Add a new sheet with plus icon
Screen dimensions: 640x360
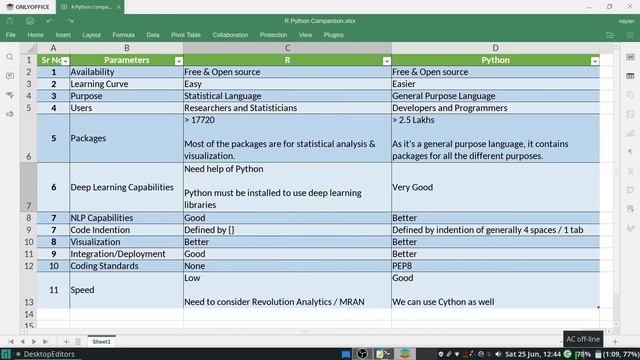pyautogui.click(x=66, y=342)
